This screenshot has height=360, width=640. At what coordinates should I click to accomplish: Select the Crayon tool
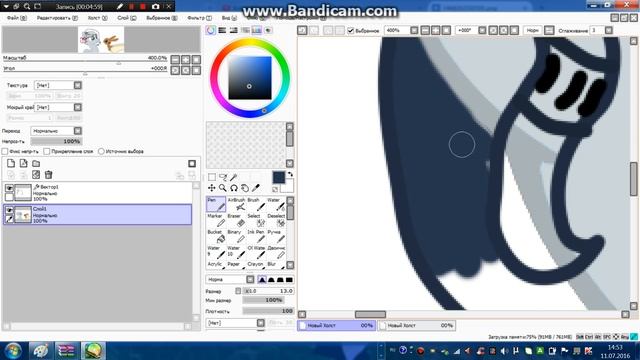[x=256, y=265]
